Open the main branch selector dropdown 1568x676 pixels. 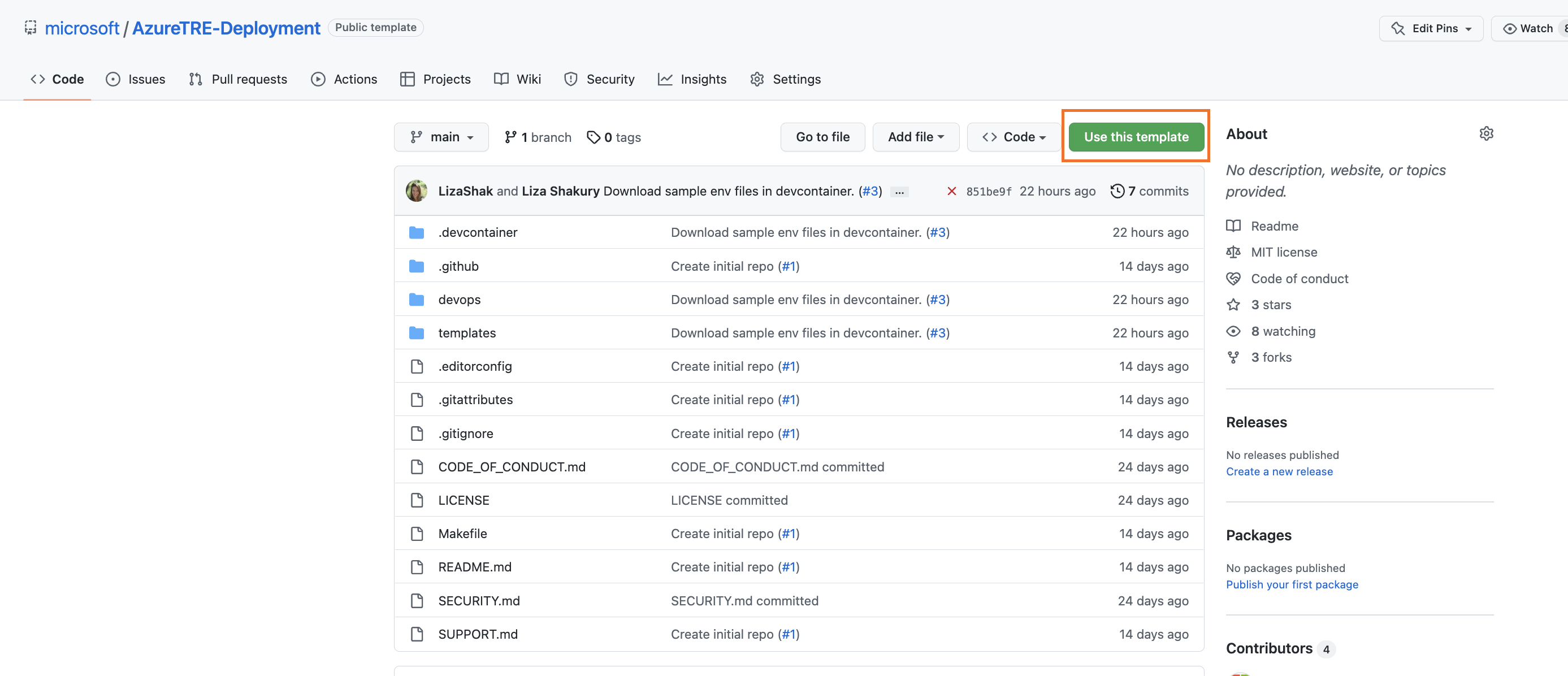441,137
